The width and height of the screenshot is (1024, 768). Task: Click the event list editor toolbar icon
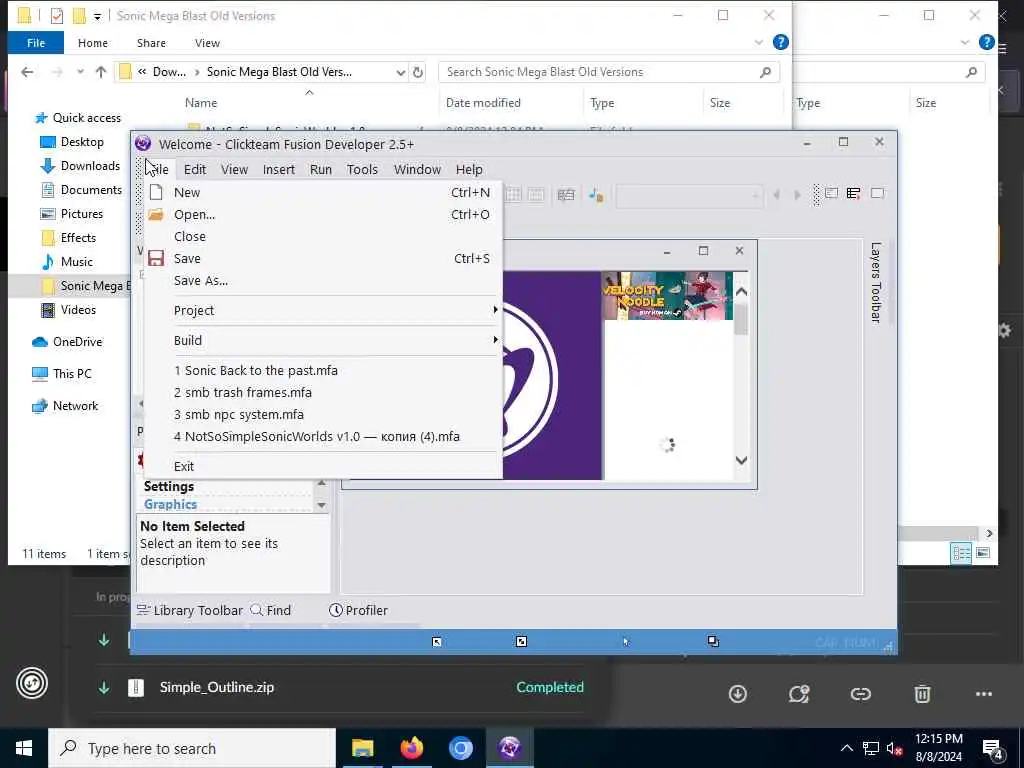[566, 194]
